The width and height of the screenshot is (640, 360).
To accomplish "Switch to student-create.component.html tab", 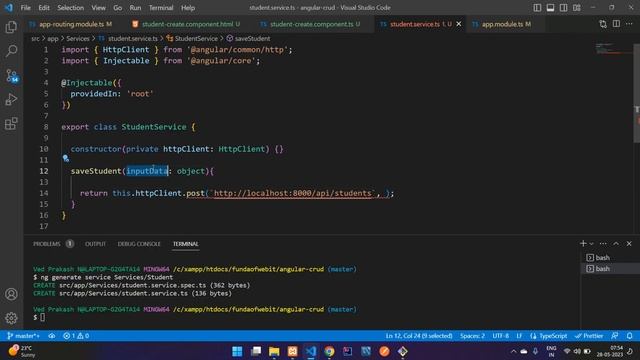I will tap(188, 24).
